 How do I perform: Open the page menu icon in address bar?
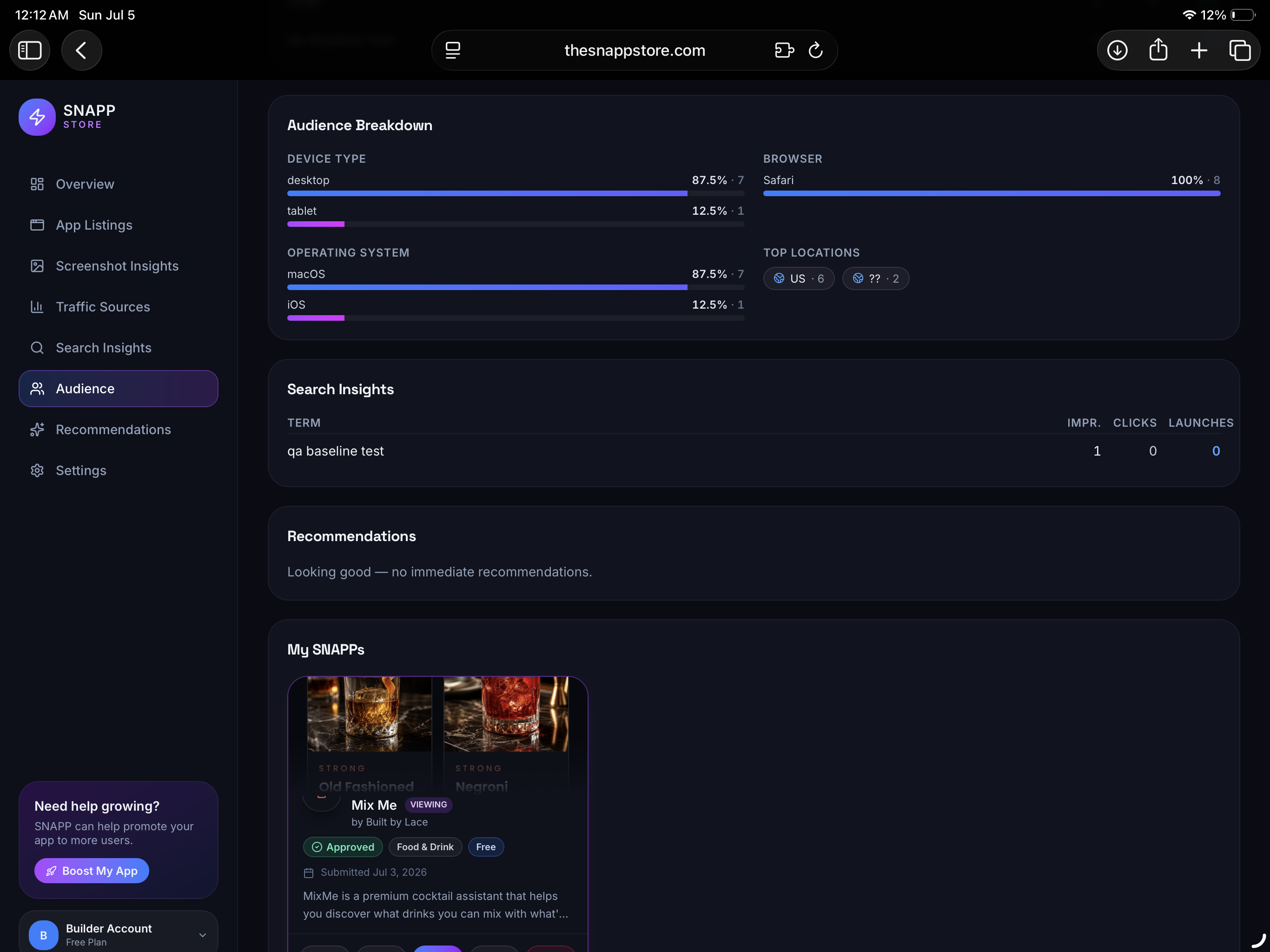coord(452,51)
